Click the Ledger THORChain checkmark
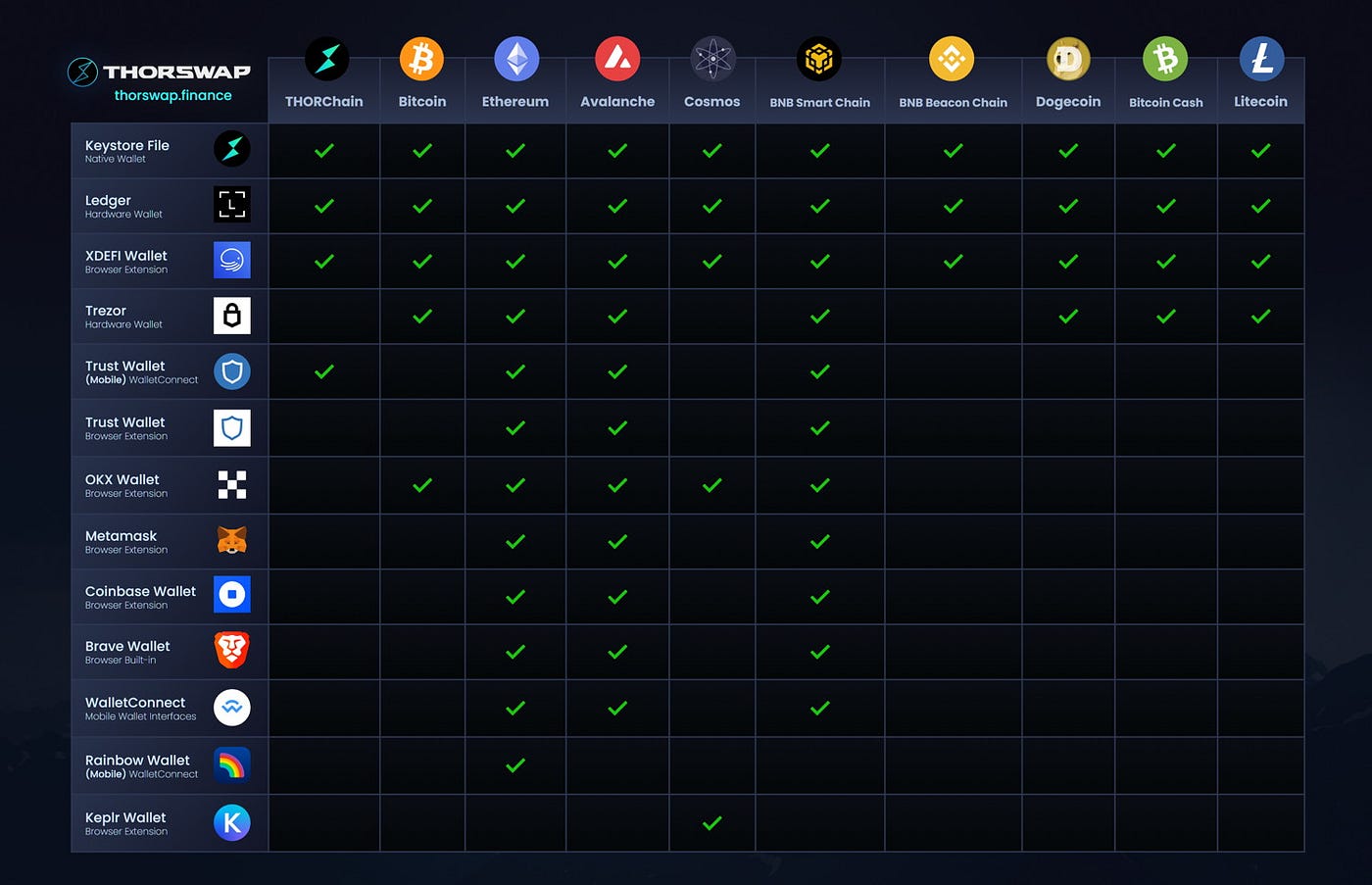Viewport: 1372px width, 885px height. coord(324,206)
